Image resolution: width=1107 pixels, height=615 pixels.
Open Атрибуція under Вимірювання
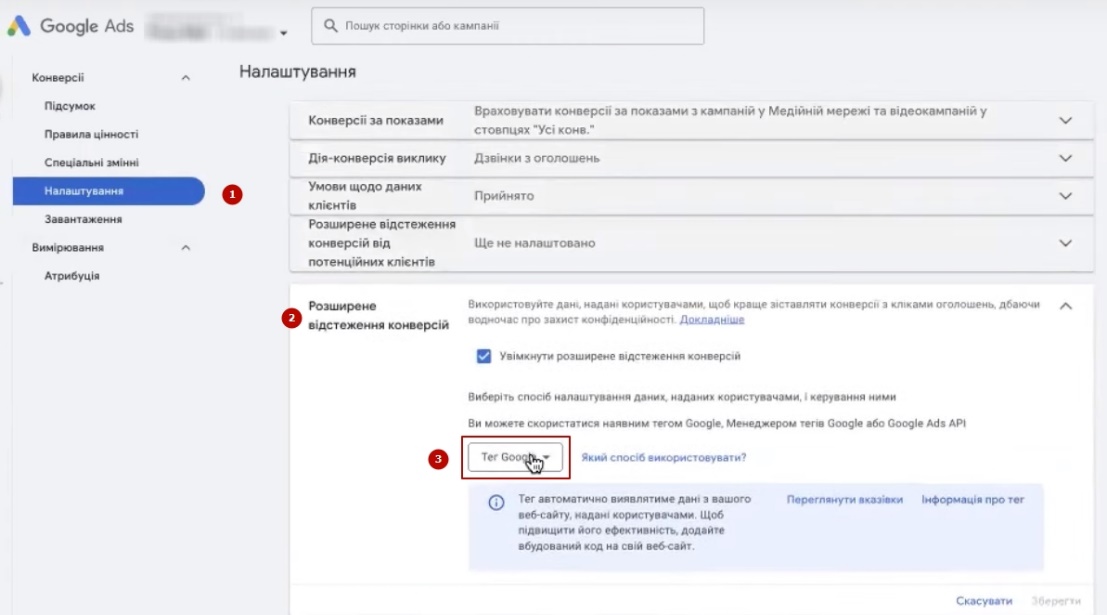click(72, 276)
